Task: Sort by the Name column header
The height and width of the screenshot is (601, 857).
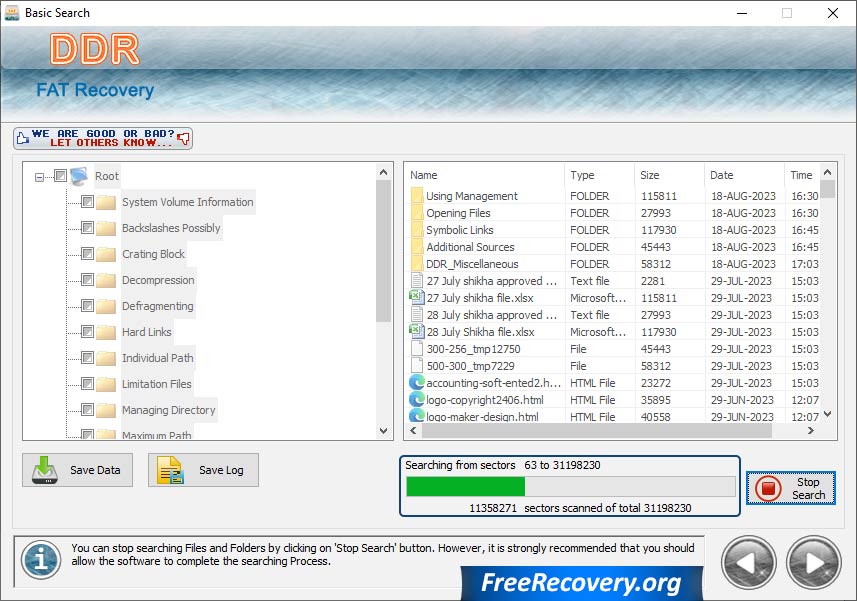Action: 485,175
